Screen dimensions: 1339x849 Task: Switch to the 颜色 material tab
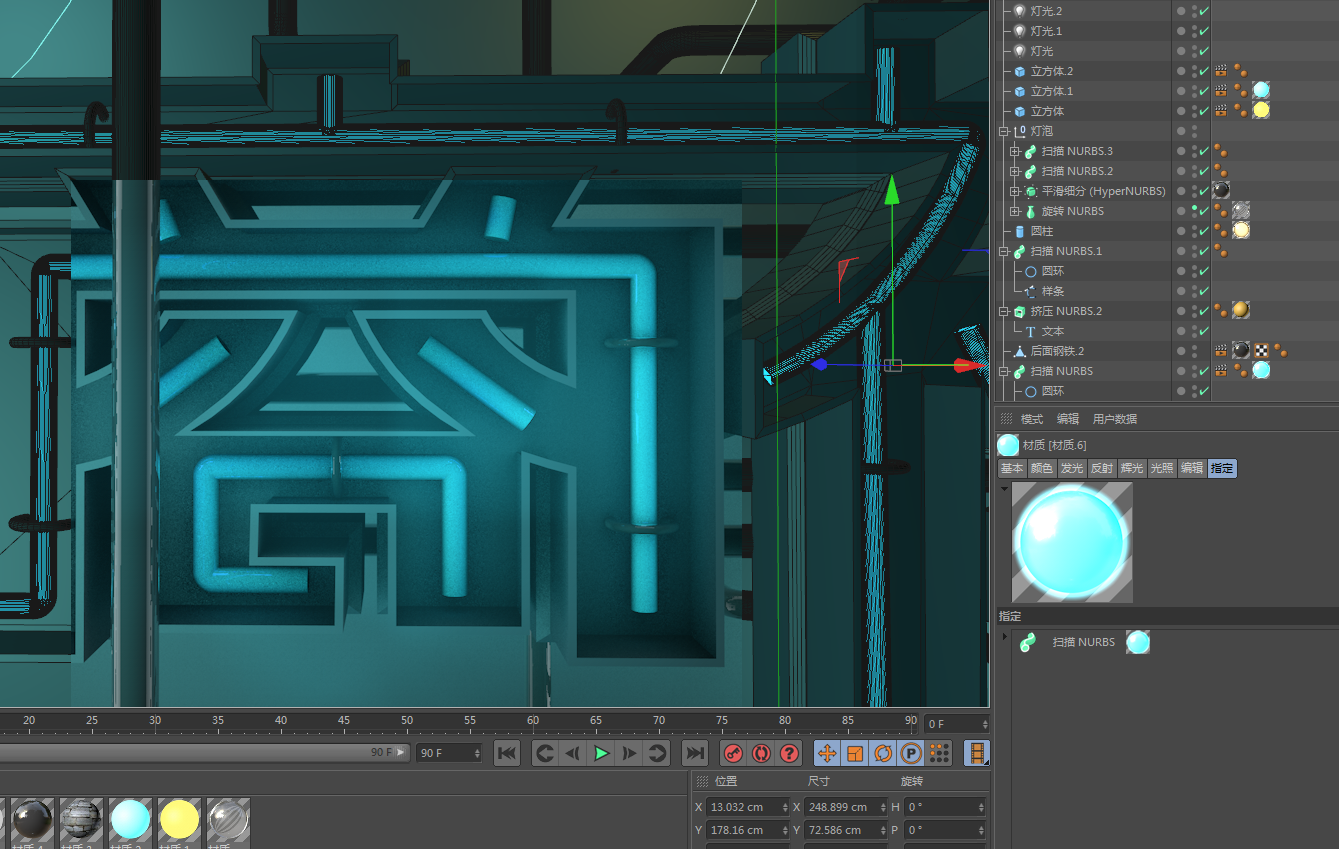1042,468
